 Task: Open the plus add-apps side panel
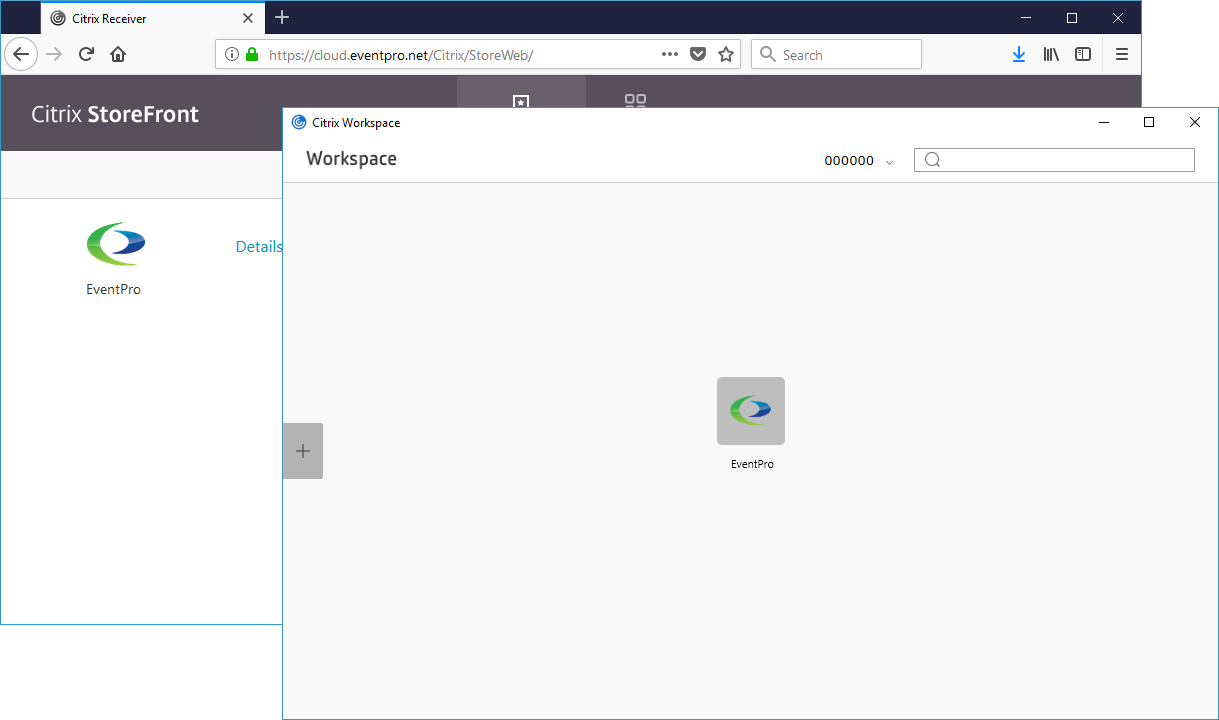[303, 451]
